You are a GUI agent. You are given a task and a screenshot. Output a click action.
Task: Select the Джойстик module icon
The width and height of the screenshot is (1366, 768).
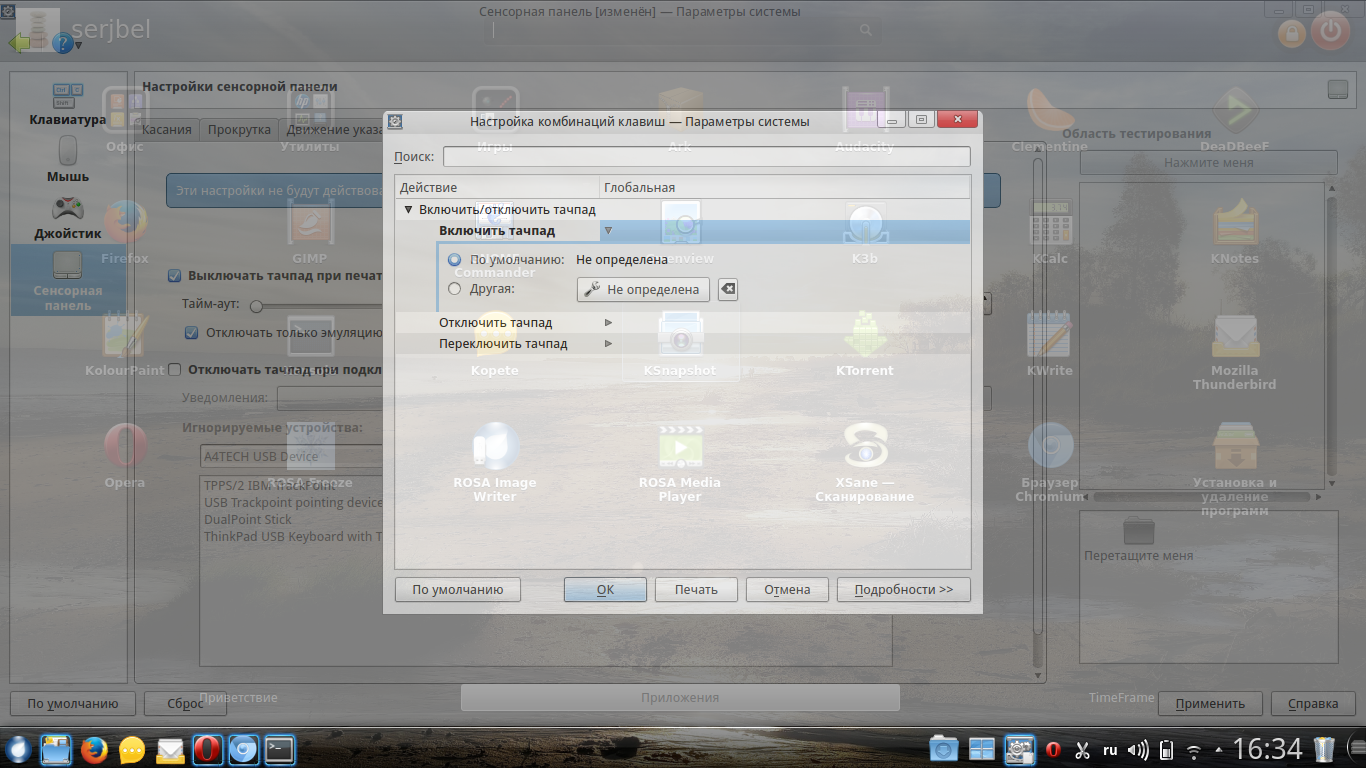[x=68, y=218]
